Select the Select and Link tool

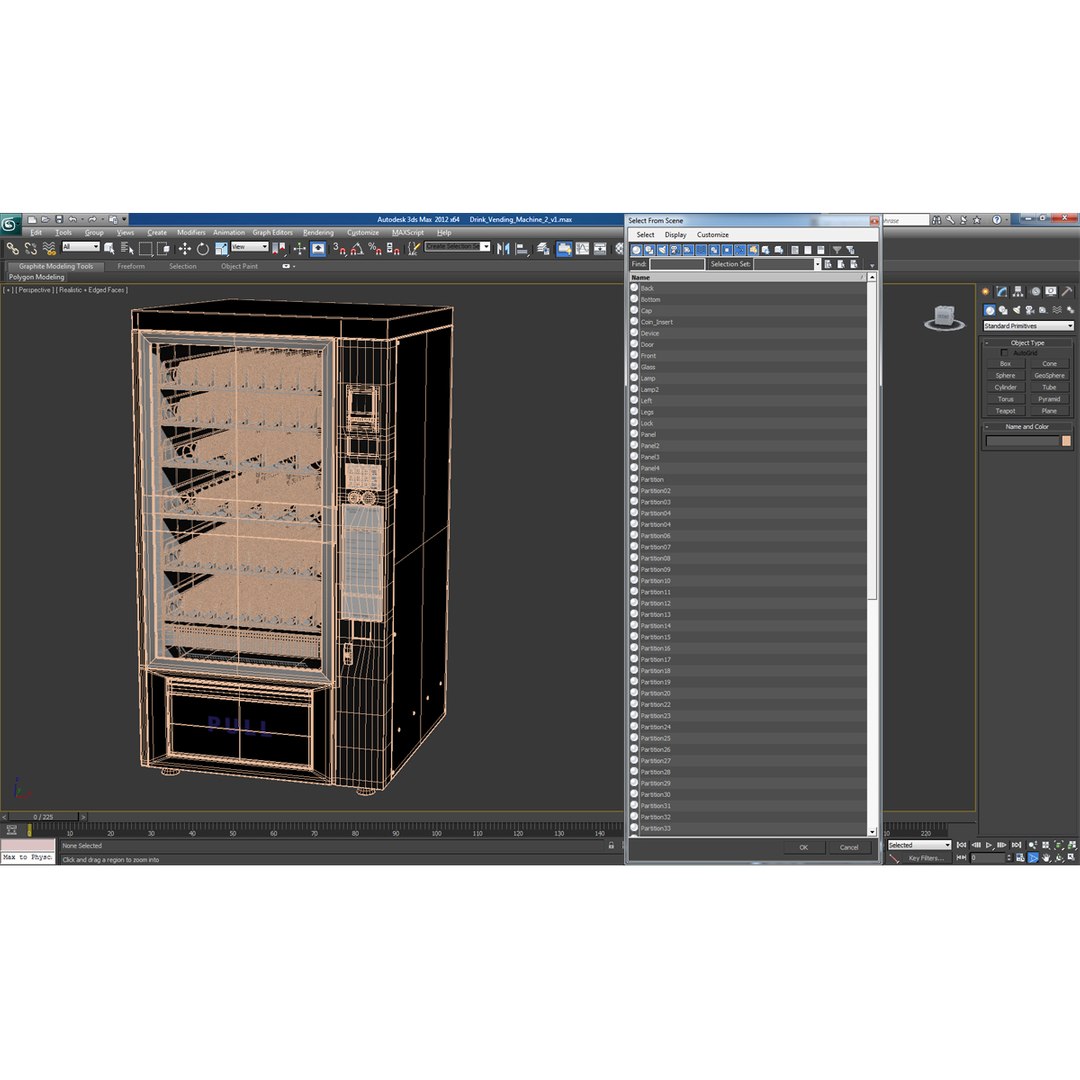pyautogui.click(x=12, y=249)
